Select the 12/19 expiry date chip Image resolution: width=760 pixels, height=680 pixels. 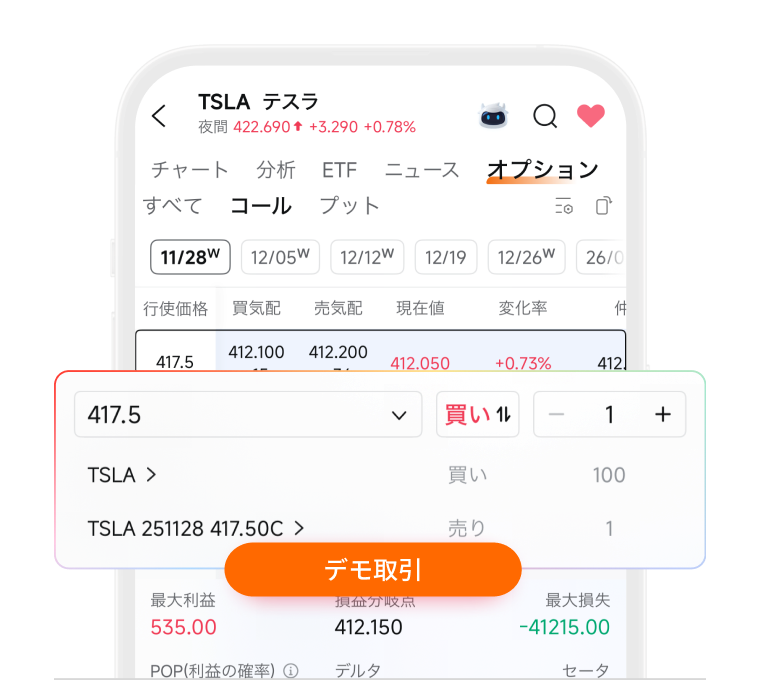[445, 257]
